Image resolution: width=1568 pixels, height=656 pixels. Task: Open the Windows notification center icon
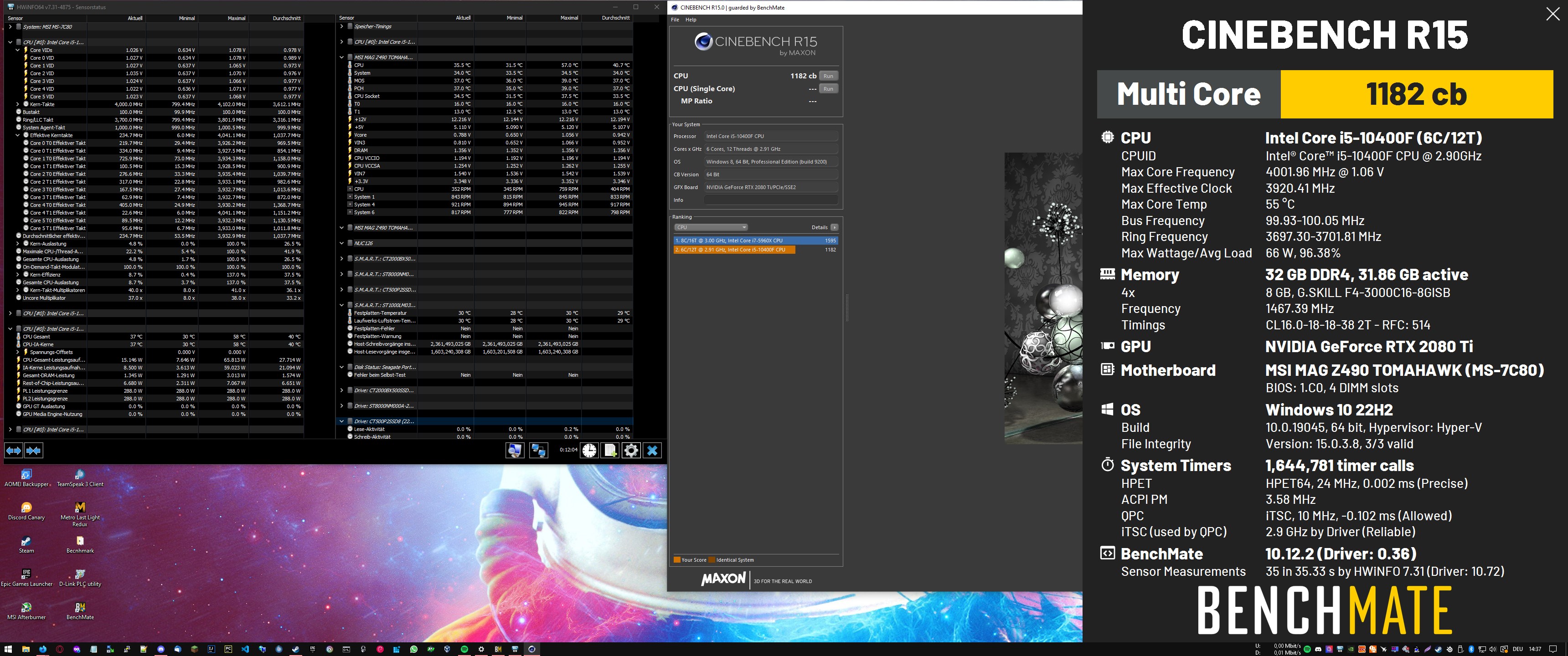(x=1553, y=649)
